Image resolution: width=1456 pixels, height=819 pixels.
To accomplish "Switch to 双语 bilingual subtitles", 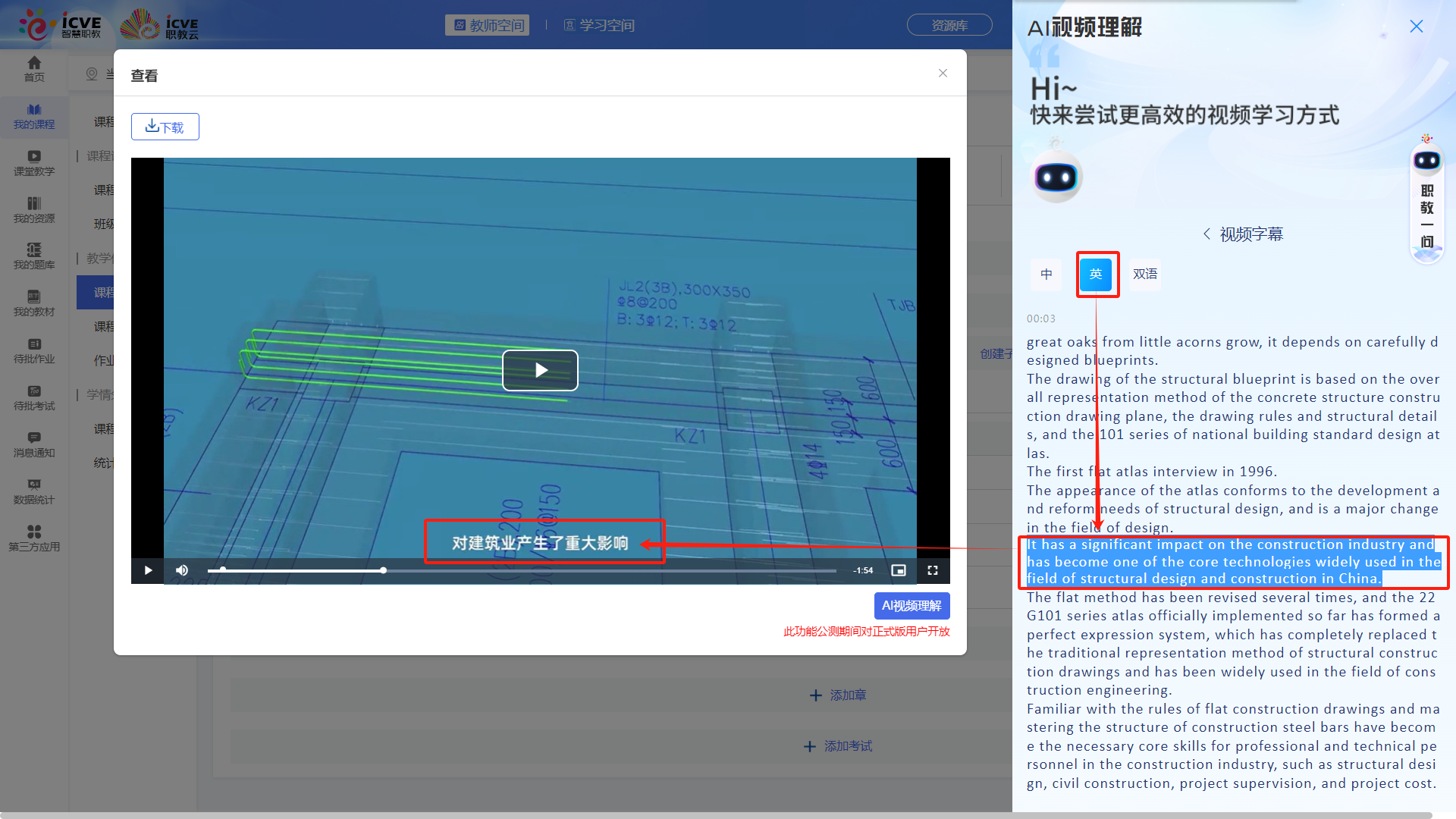I will pos(1144,274).
